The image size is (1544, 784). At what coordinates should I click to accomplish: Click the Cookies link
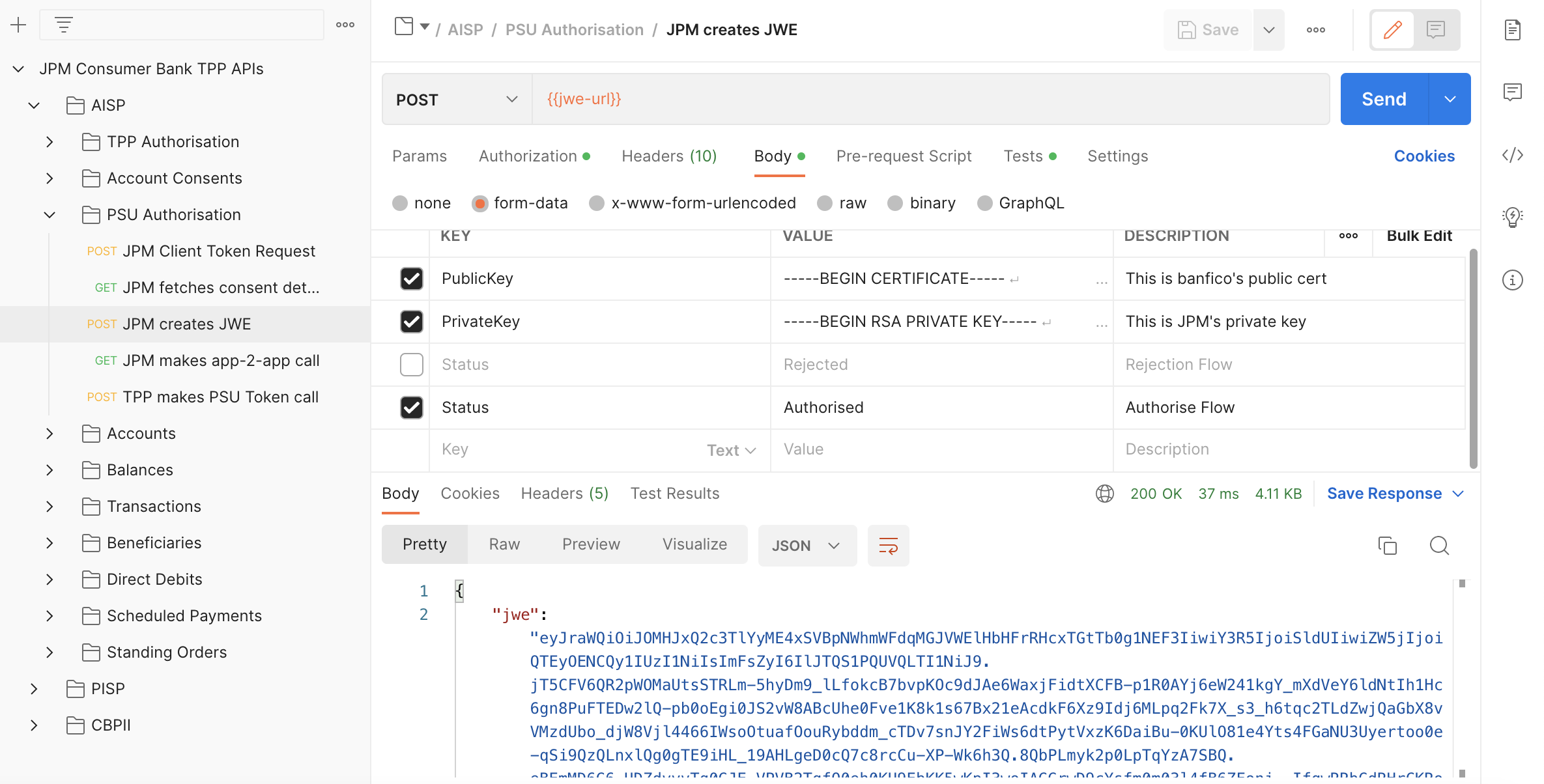tap(1423, 156)
